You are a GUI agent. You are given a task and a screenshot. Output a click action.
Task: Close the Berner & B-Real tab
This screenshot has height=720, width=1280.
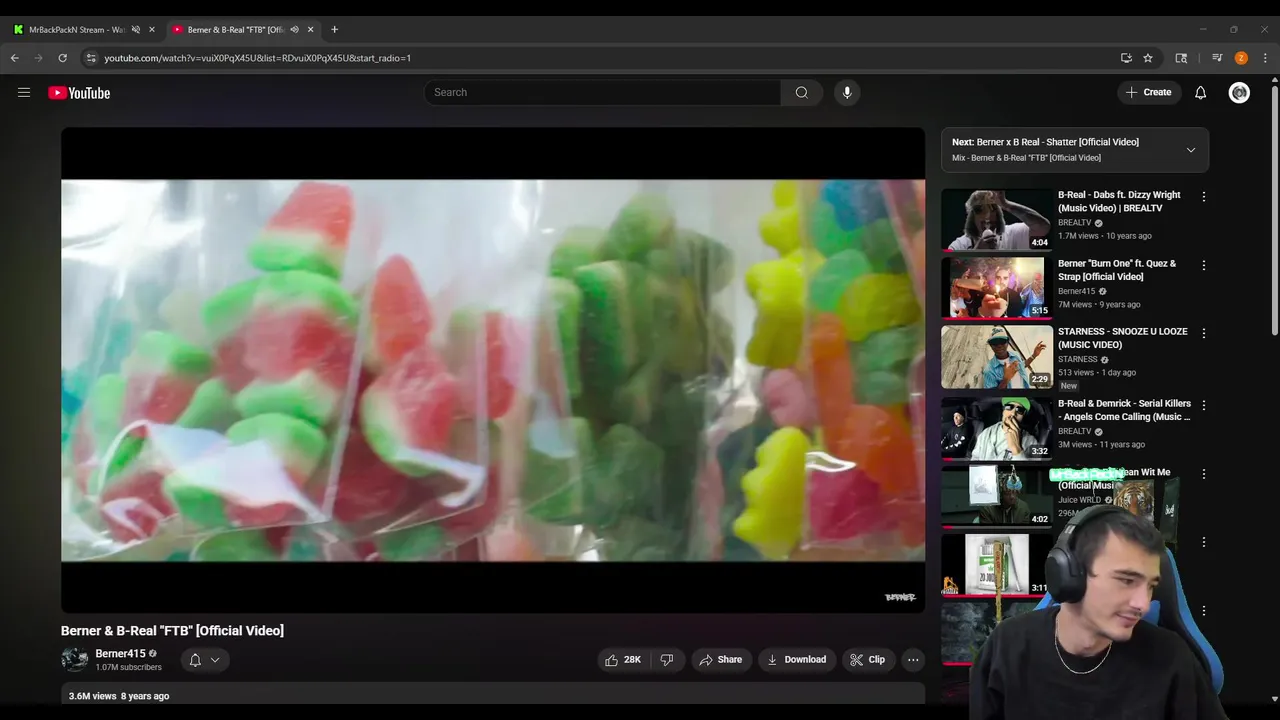tap(310, 30)
